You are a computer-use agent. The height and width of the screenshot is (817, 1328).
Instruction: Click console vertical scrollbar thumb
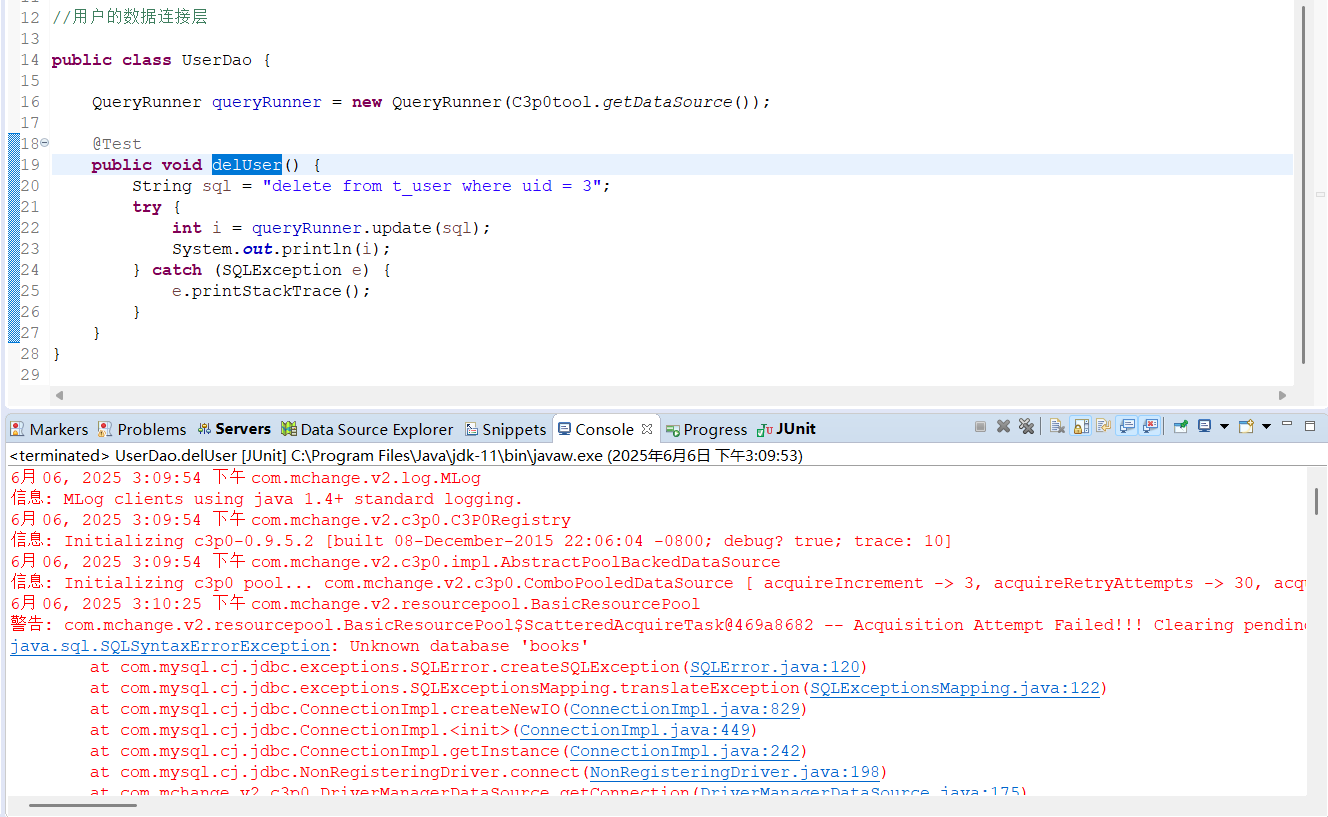point(1317,502)
